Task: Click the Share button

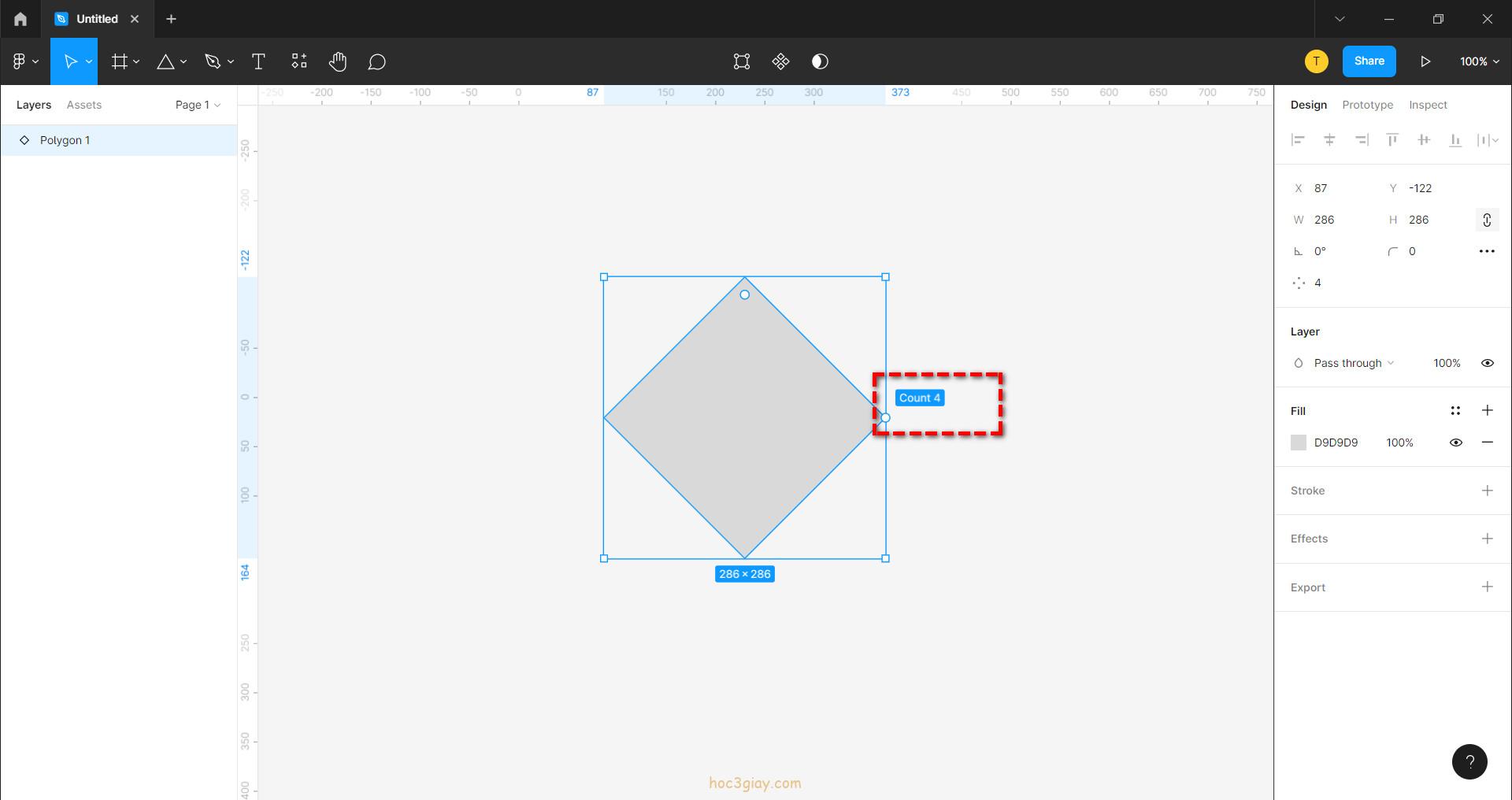Action: point(1369,61)
